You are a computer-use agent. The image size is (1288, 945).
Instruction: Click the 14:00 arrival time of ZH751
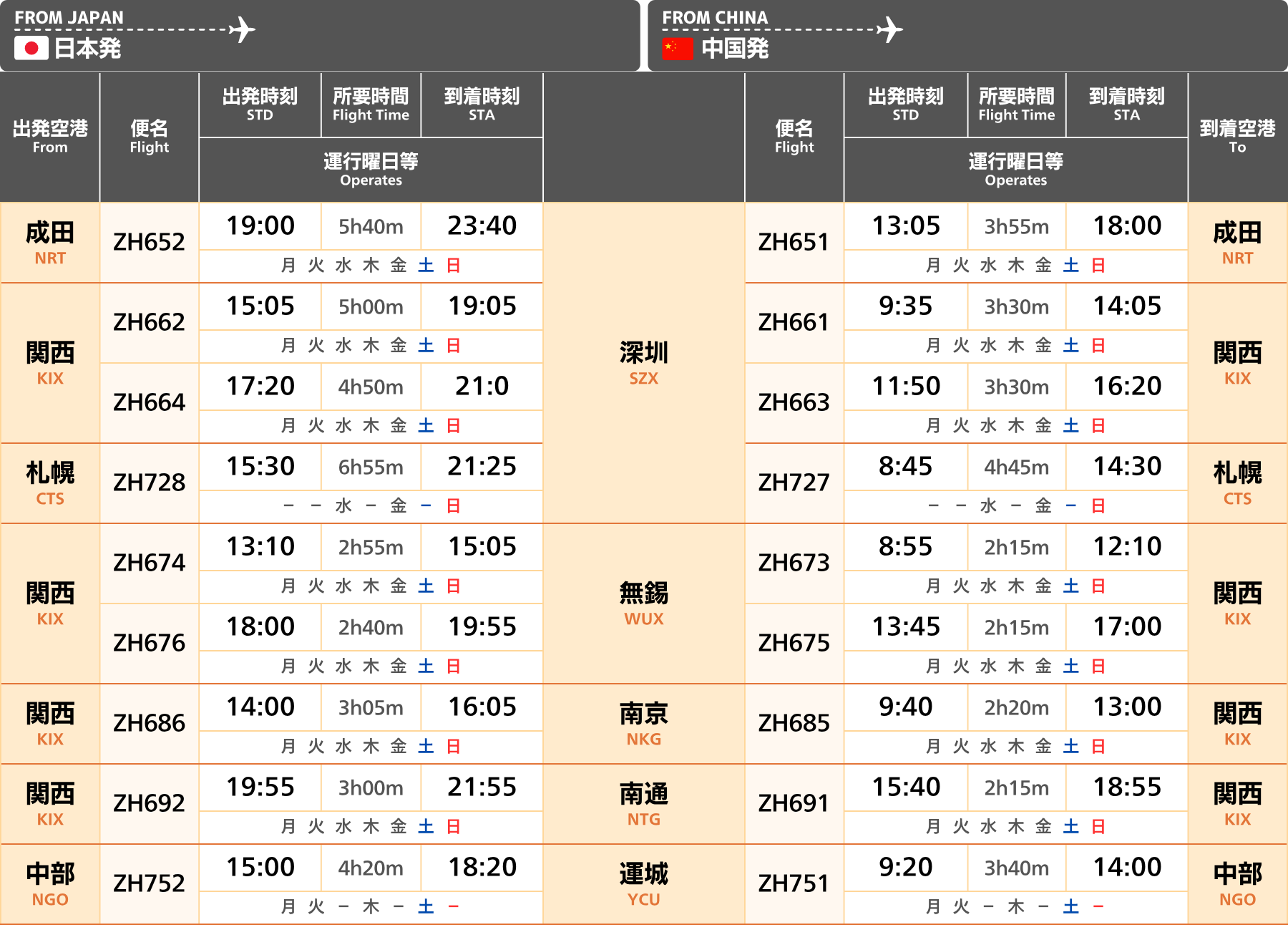(x=1127, y=868)
